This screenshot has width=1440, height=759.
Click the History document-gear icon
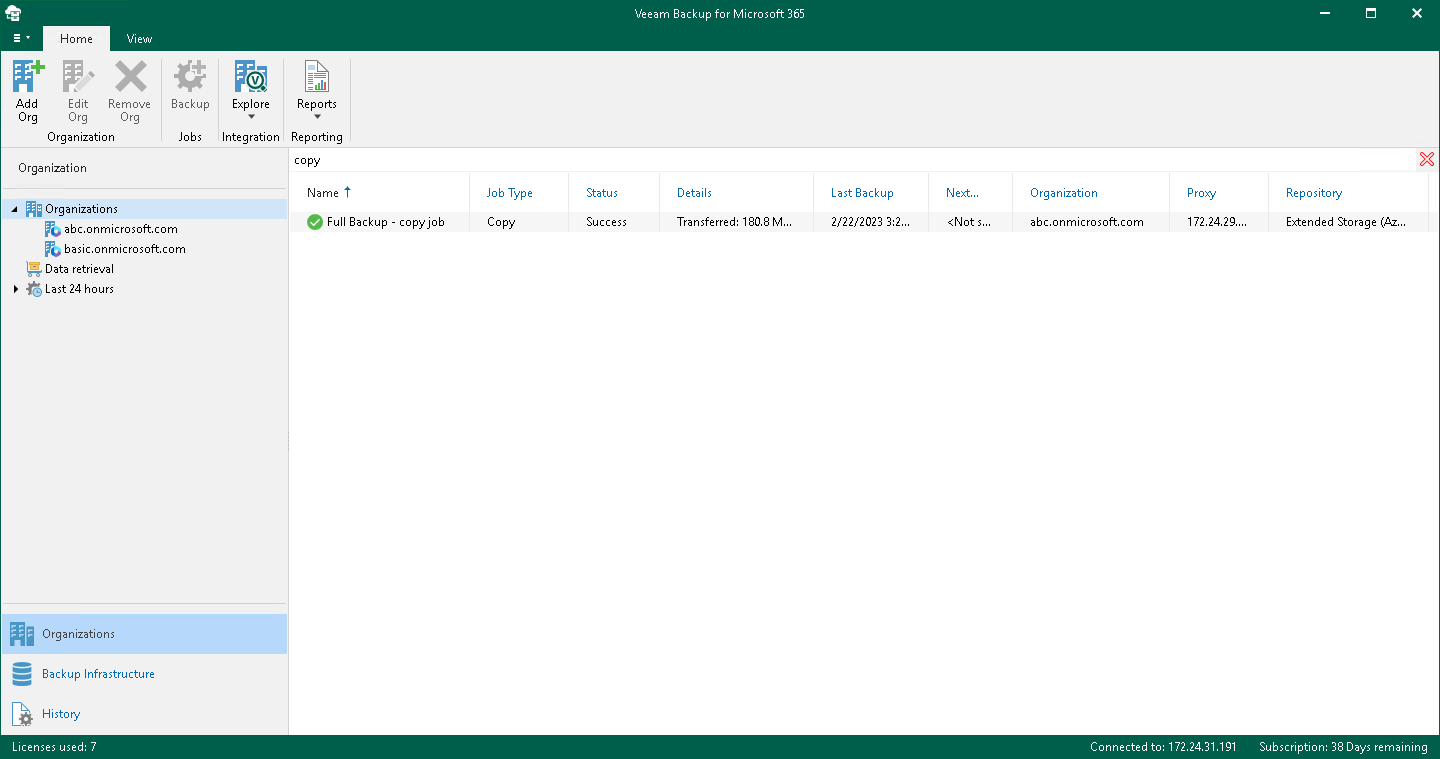coord(21,714)
